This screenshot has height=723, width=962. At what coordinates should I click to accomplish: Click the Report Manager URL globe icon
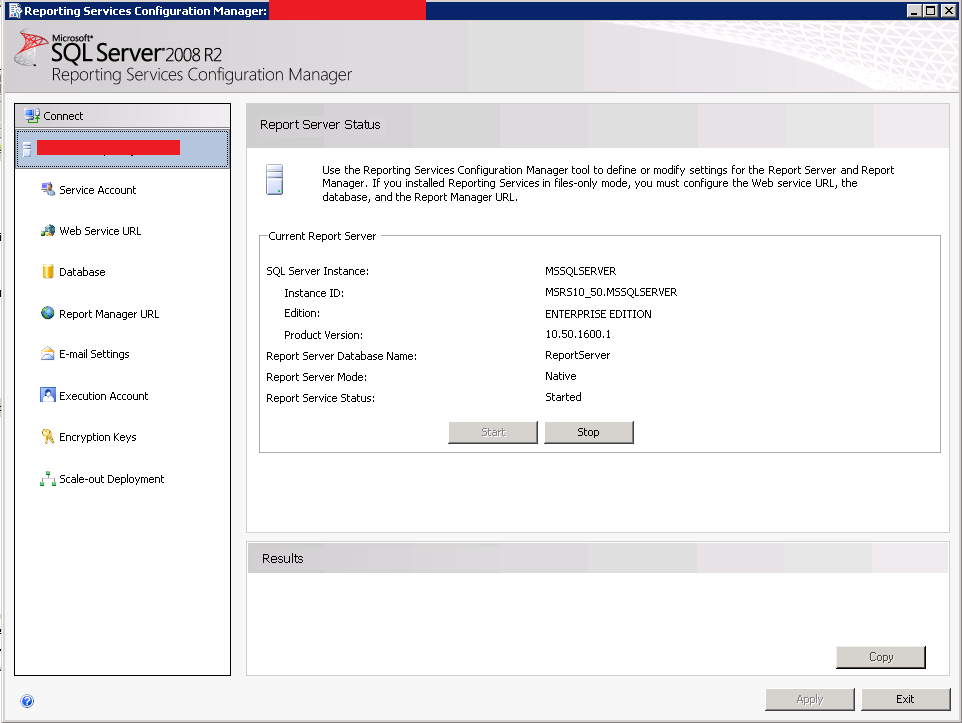tap(48, 313)
